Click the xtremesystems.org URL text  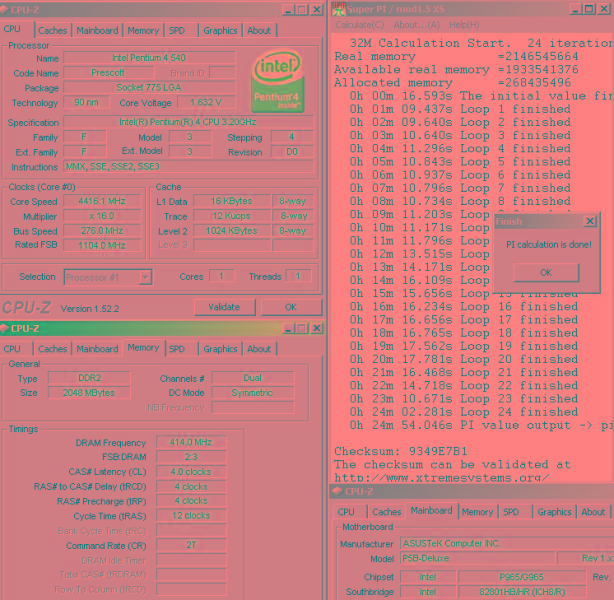(x=442, y=477)
